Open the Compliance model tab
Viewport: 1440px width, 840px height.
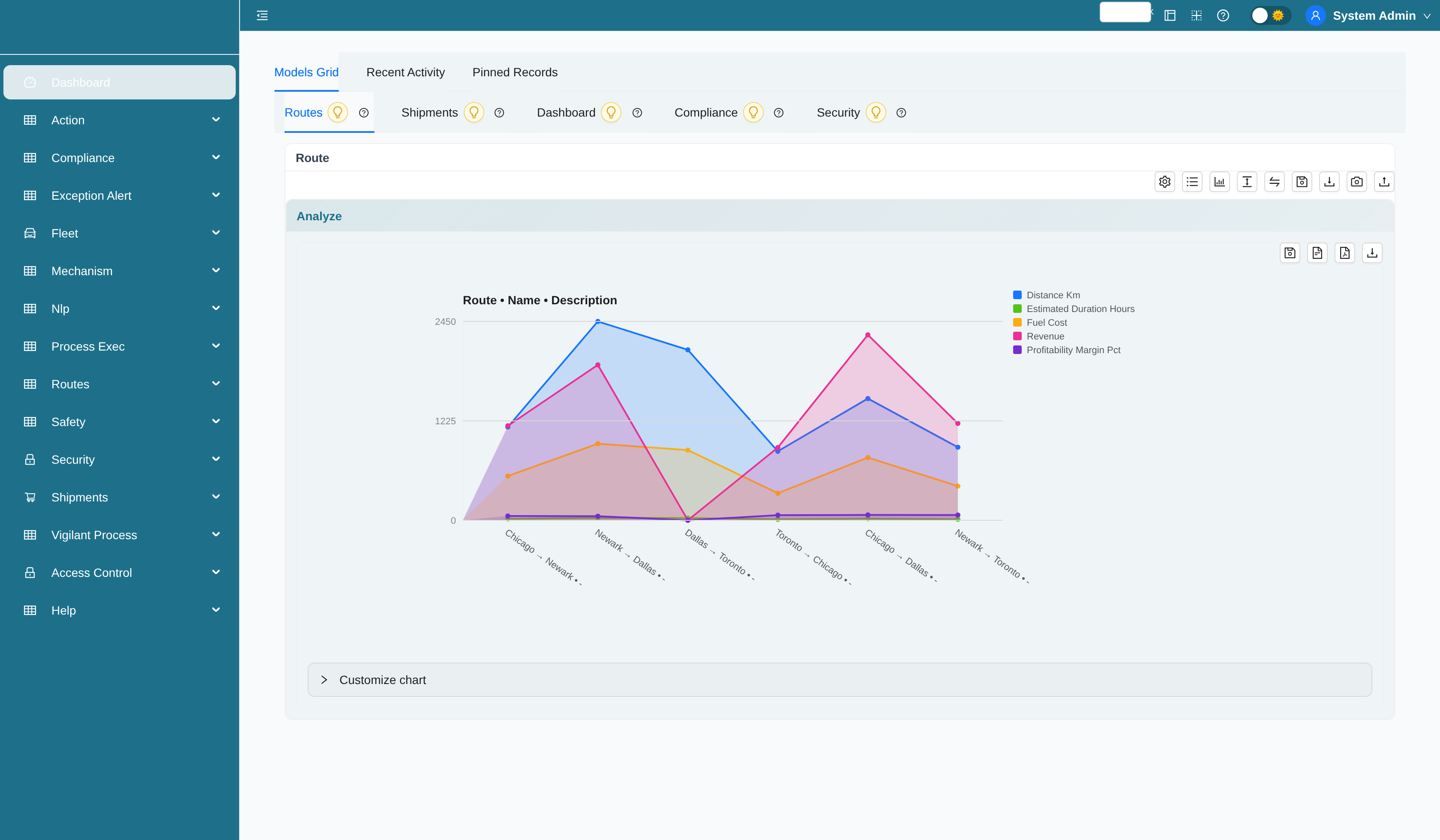point(706,113)
